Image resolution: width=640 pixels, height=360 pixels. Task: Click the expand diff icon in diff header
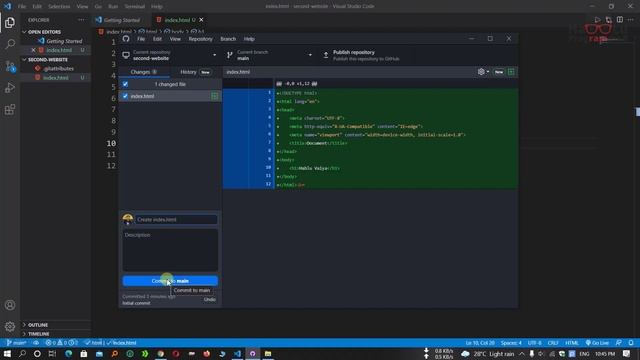tap(511, 72)
